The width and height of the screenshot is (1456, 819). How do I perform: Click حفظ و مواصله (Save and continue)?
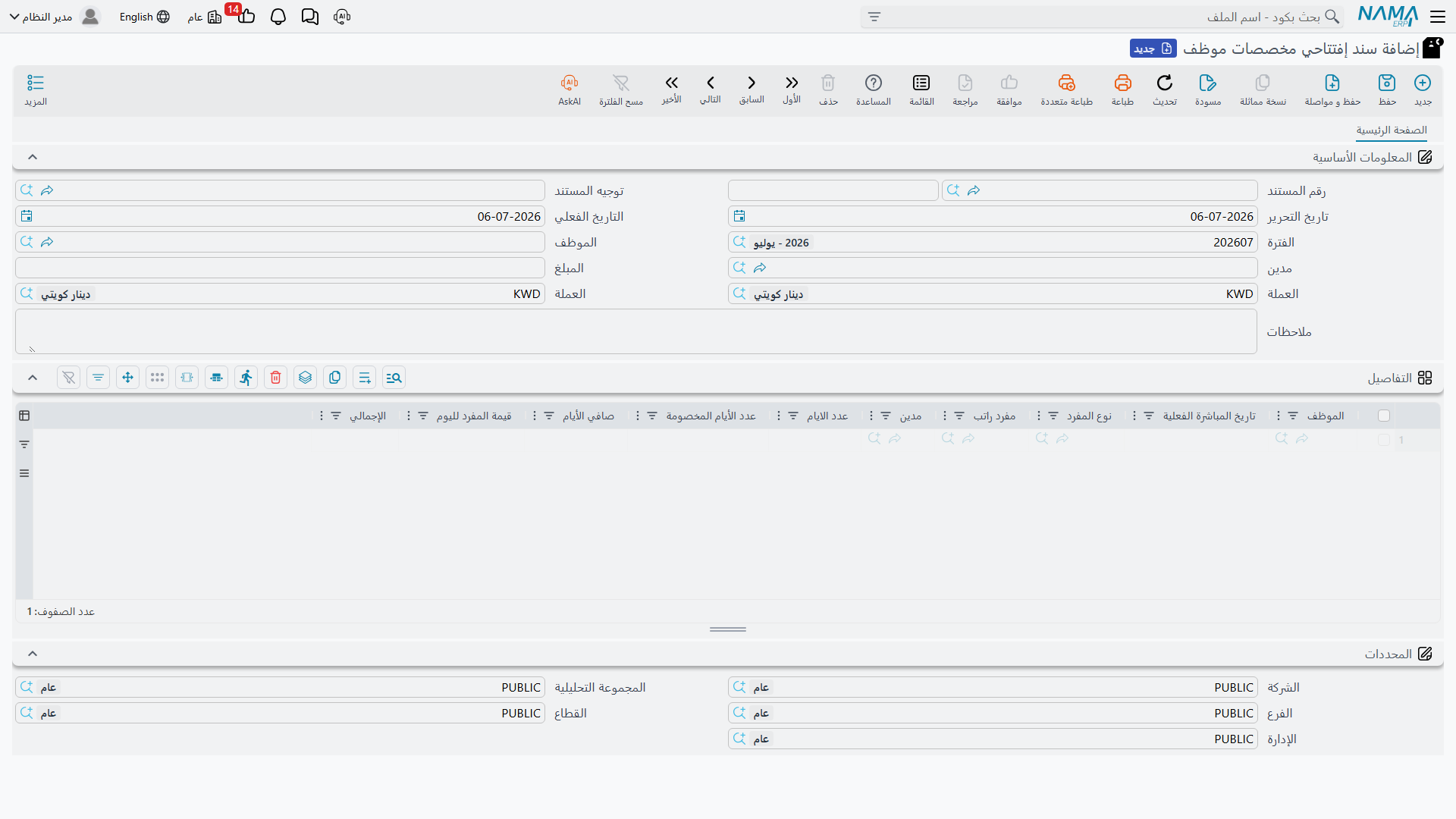[1332, 89]
